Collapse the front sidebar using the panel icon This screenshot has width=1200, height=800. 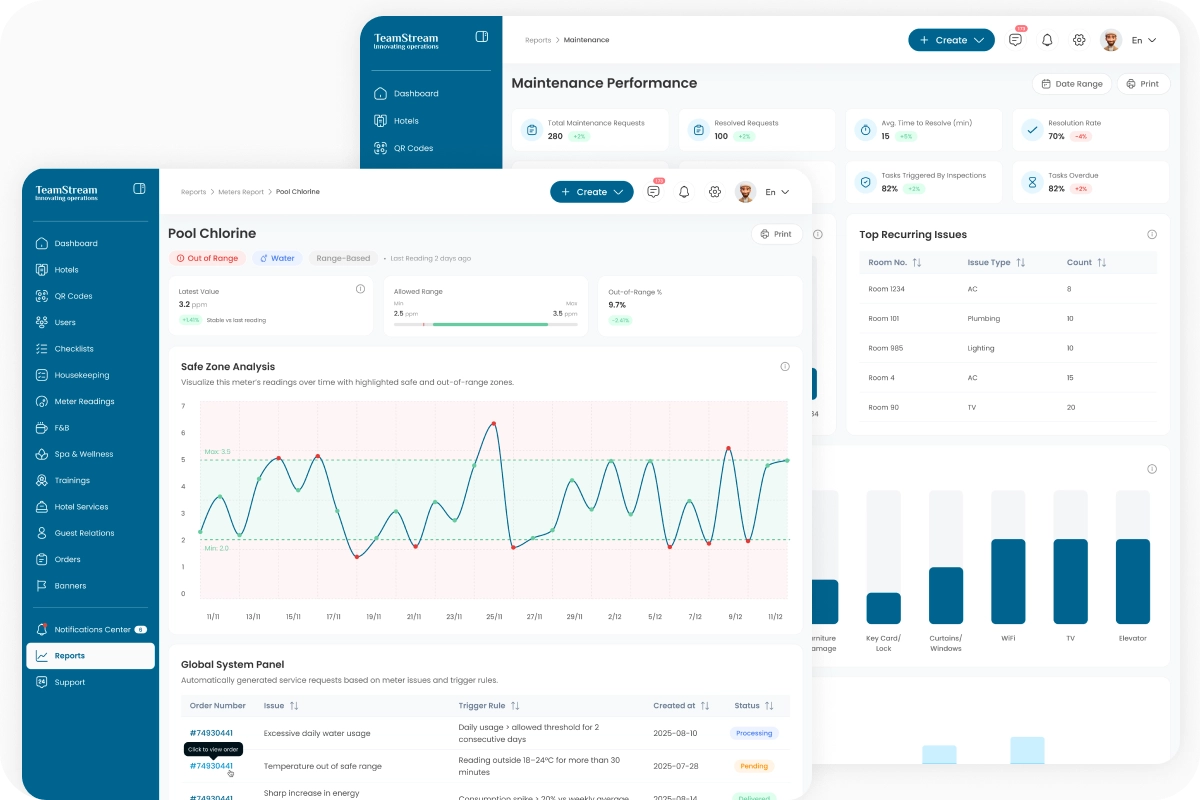(139, 189)
